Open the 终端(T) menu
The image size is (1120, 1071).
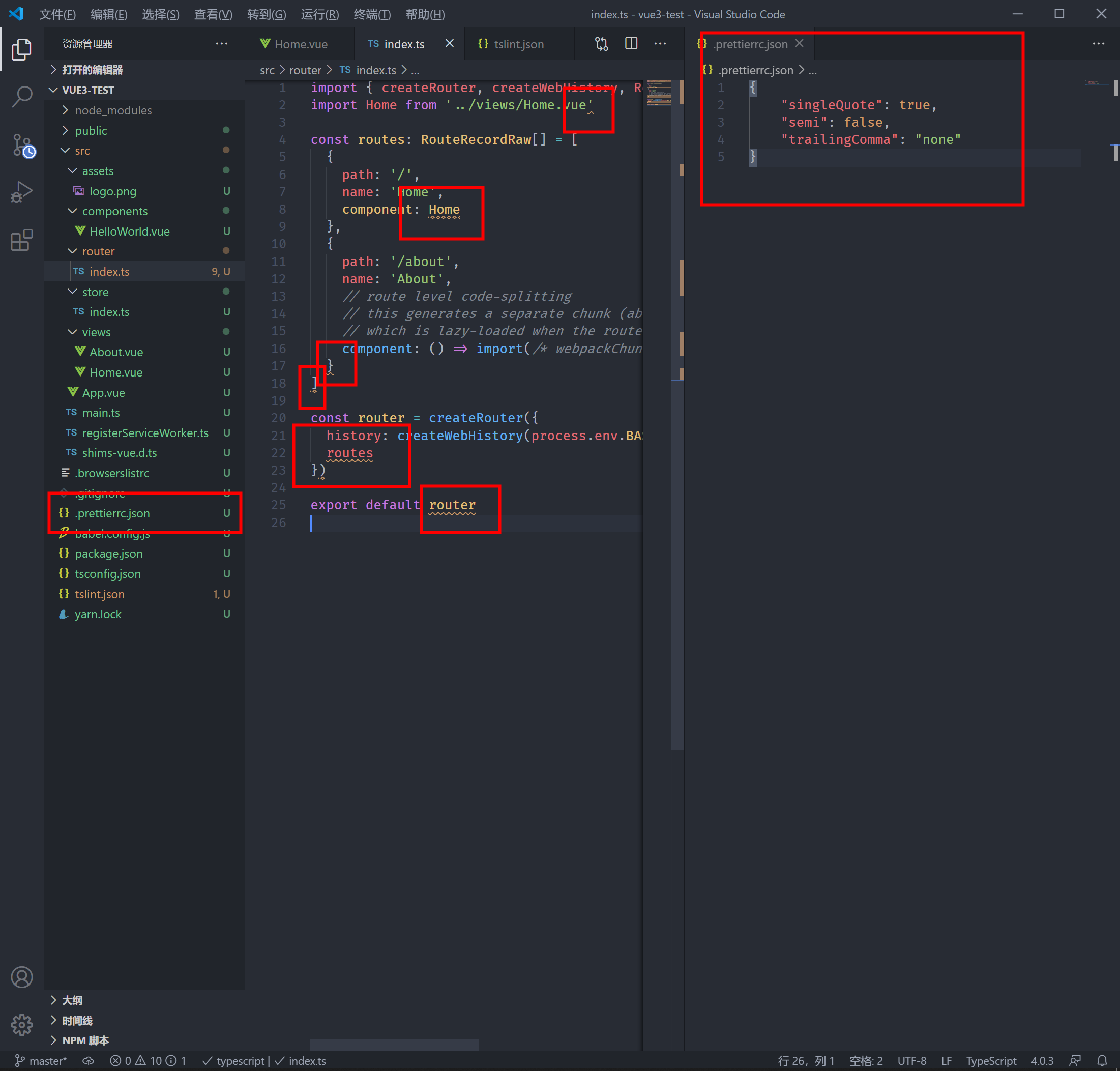tap(372, 14)
